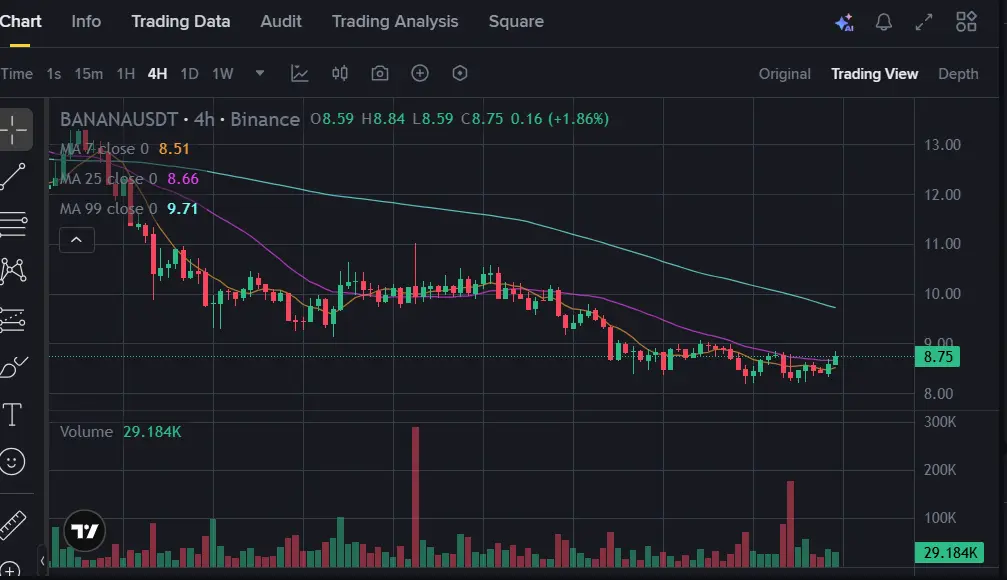1007x580 pixels.
Task: Select the 1D time interval
Action: (189, 74)
